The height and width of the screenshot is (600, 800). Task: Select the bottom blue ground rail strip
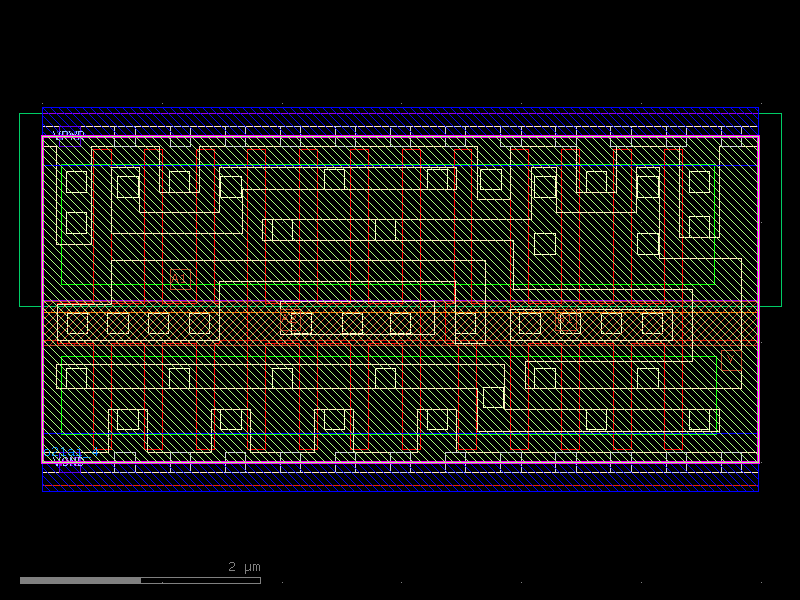pos(400,483)
